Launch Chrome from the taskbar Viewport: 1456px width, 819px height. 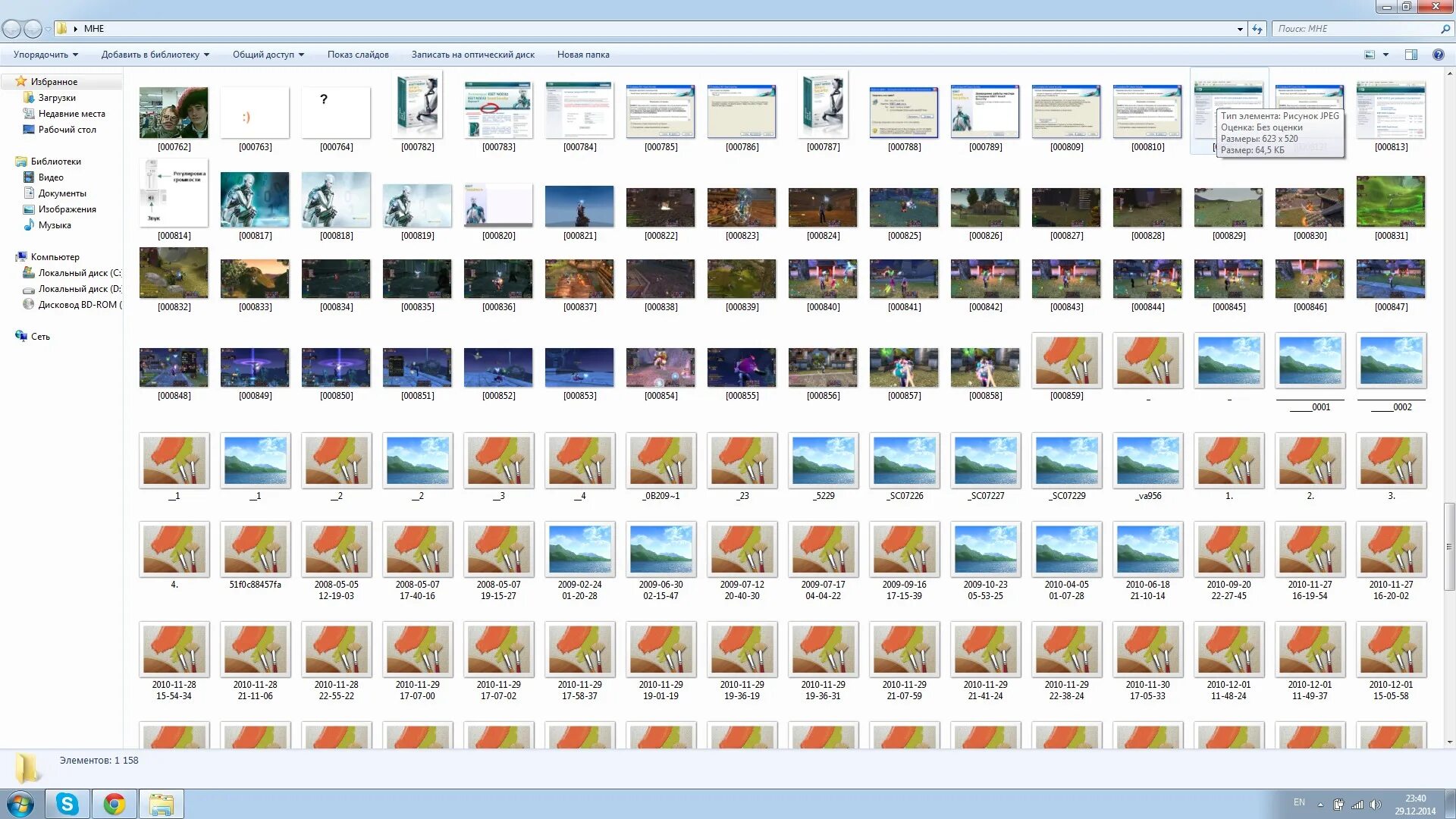click(x=115, y=804)
